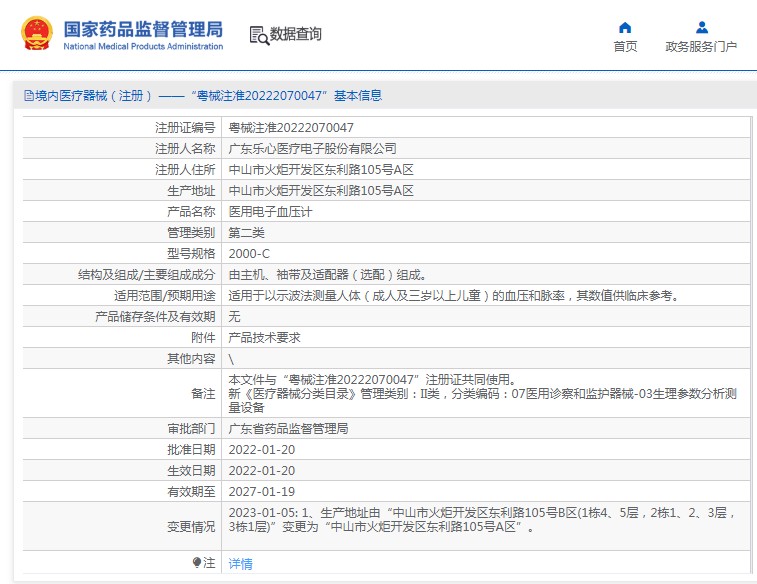Open the 政务服务门户 navigation label

pos(701,46)
